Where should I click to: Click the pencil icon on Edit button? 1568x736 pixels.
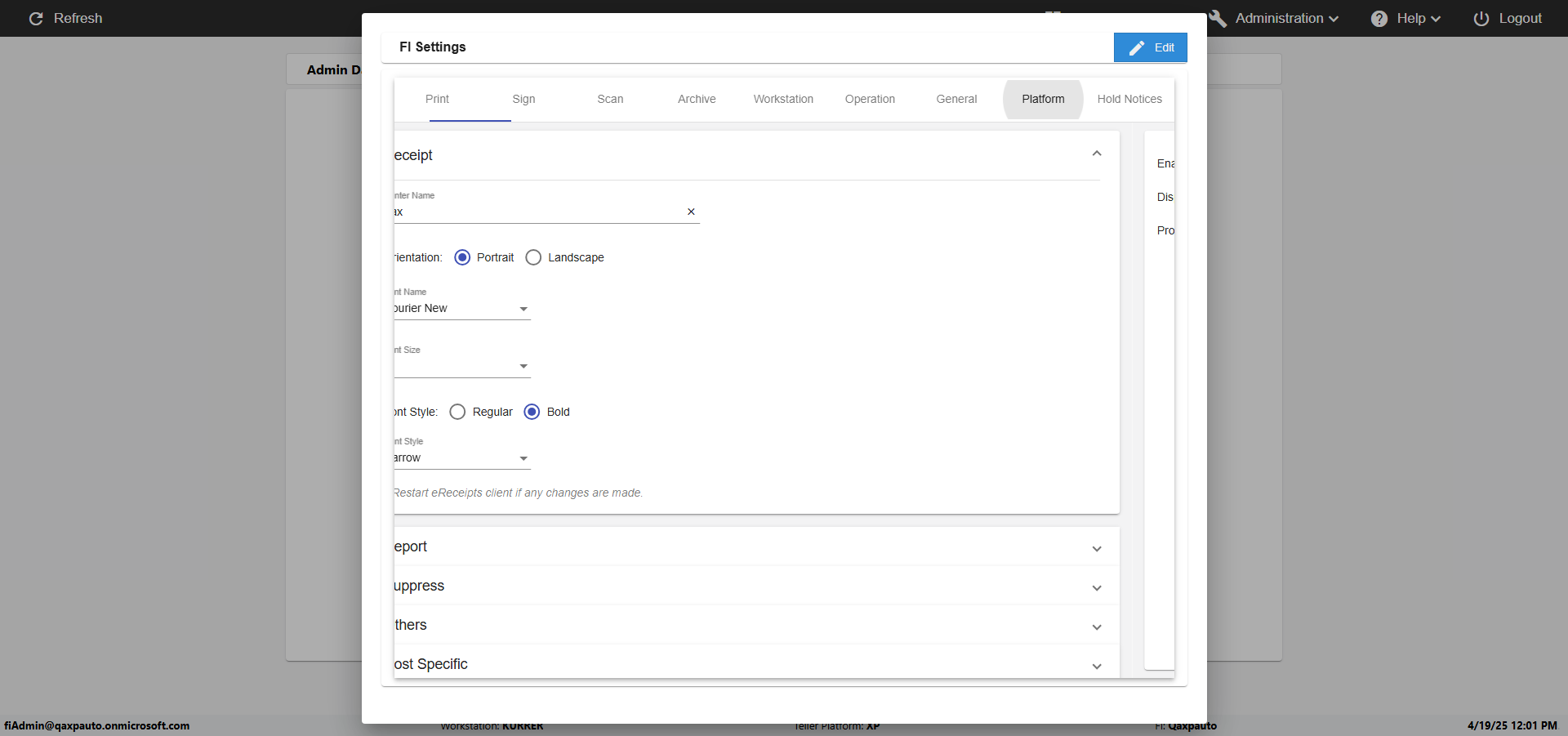click(x=1136, y=48)
